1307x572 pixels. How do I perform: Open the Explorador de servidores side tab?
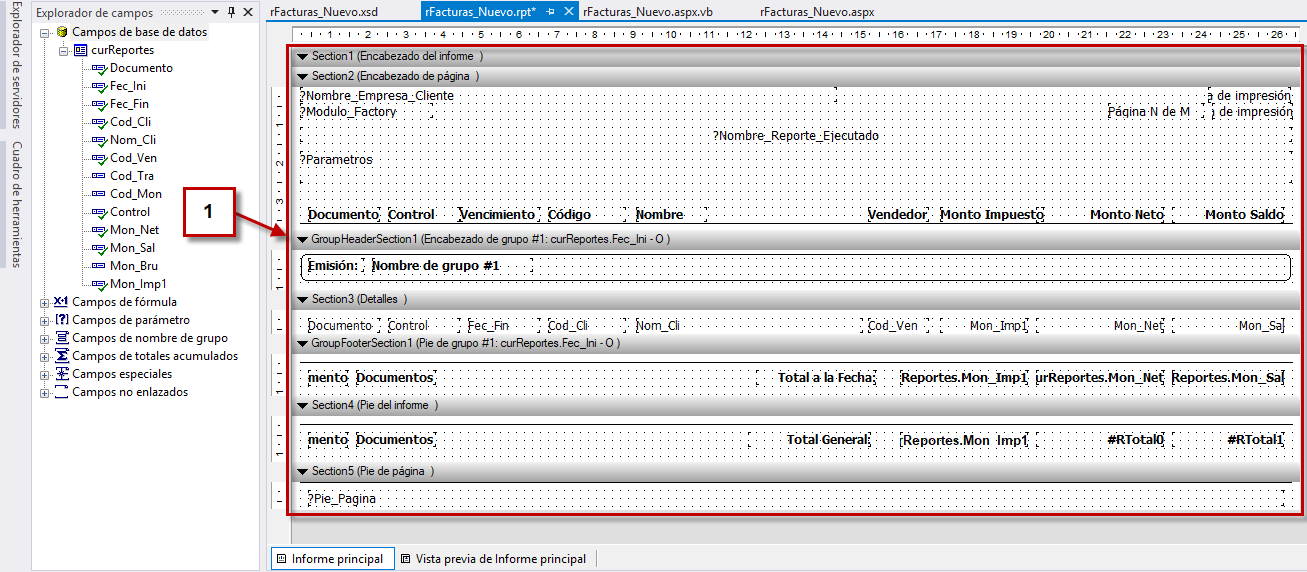(14, 64)
